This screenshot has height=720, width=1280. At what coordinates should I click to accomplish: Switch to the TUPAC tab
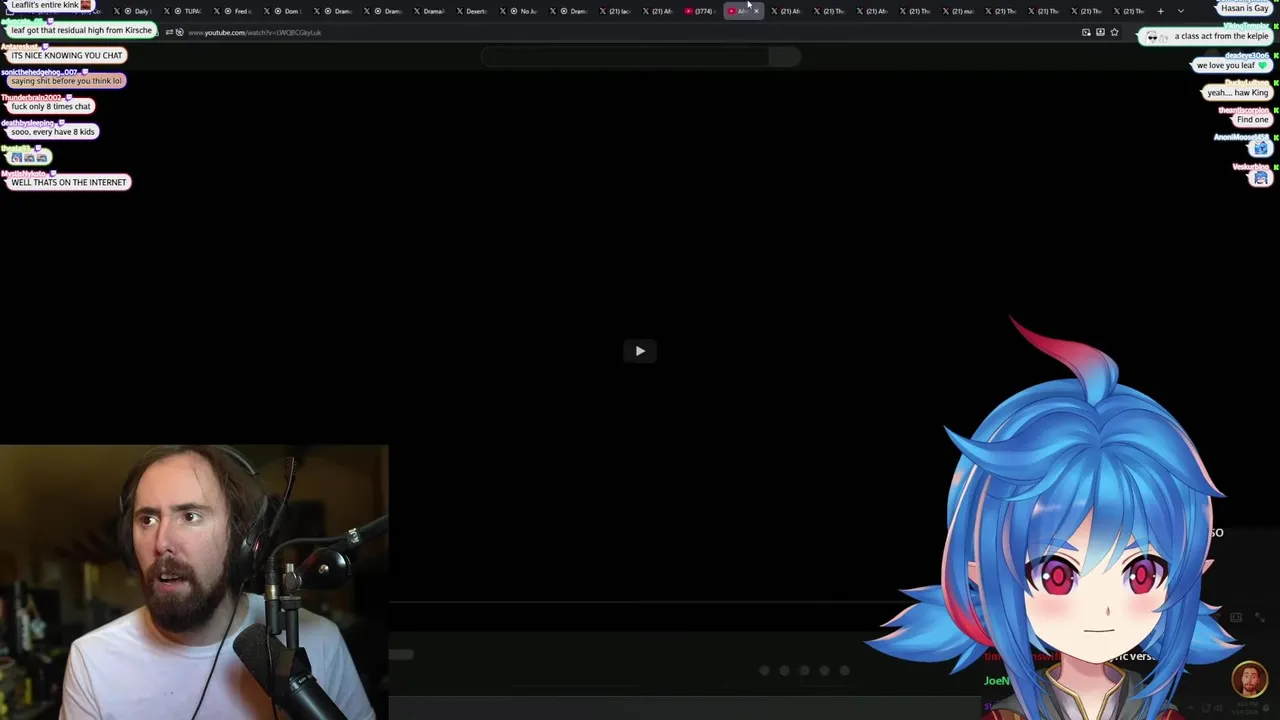click(184, 11)
